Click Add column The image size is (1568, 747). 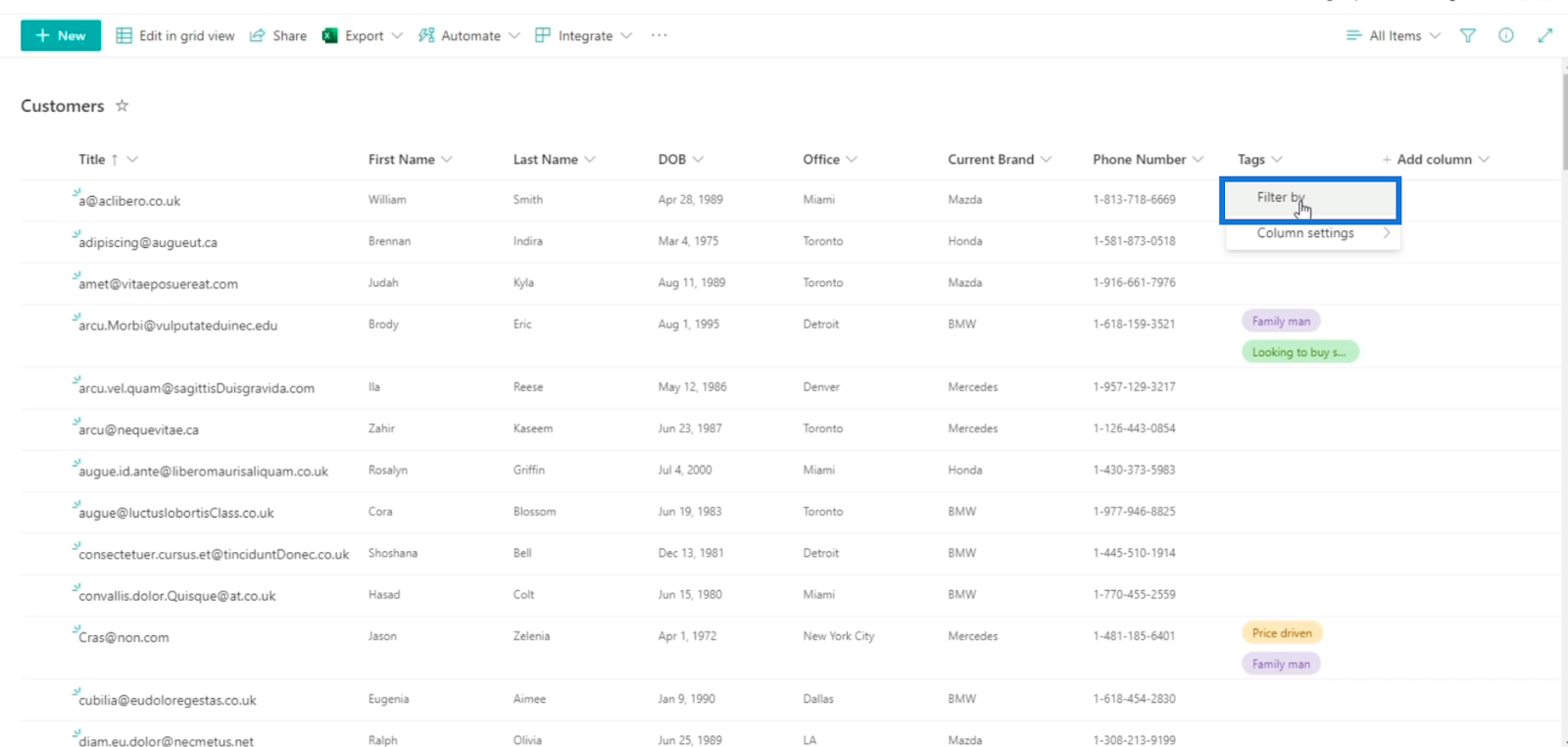click(x=1435, y=159)
